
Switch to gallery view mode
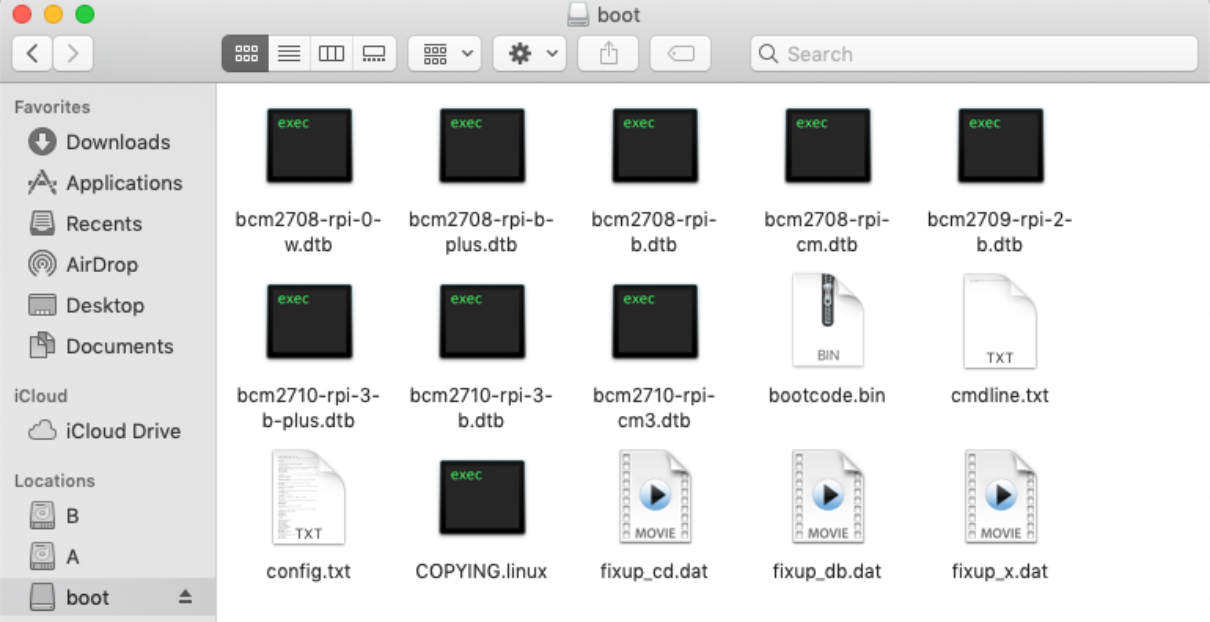pos(374,54)
